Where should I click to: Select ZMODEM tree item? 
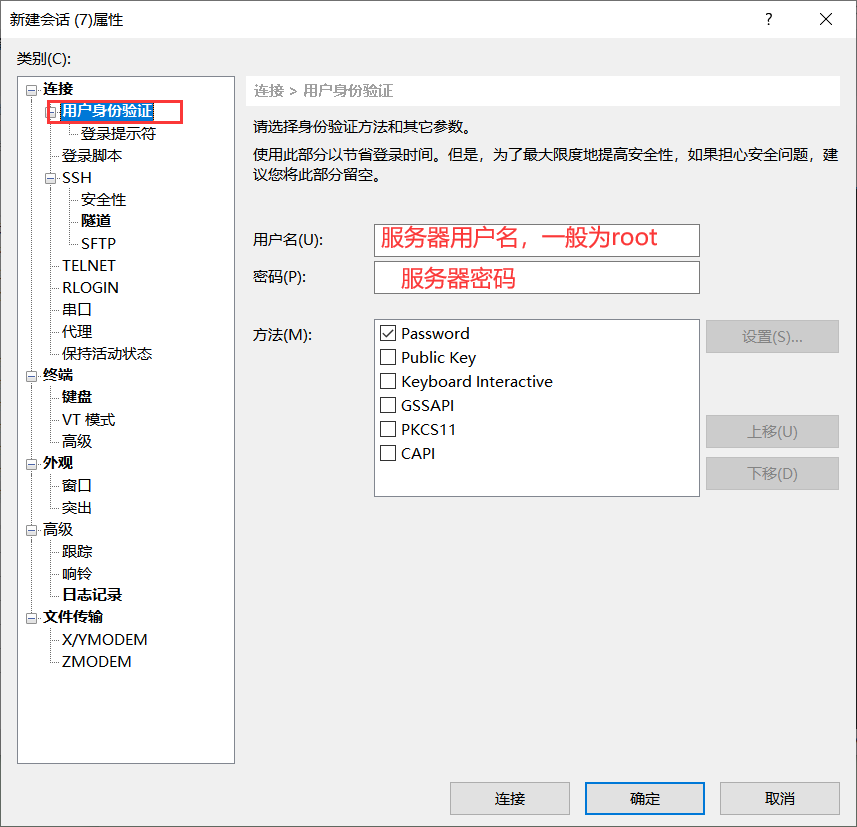(x=96, y=661)
